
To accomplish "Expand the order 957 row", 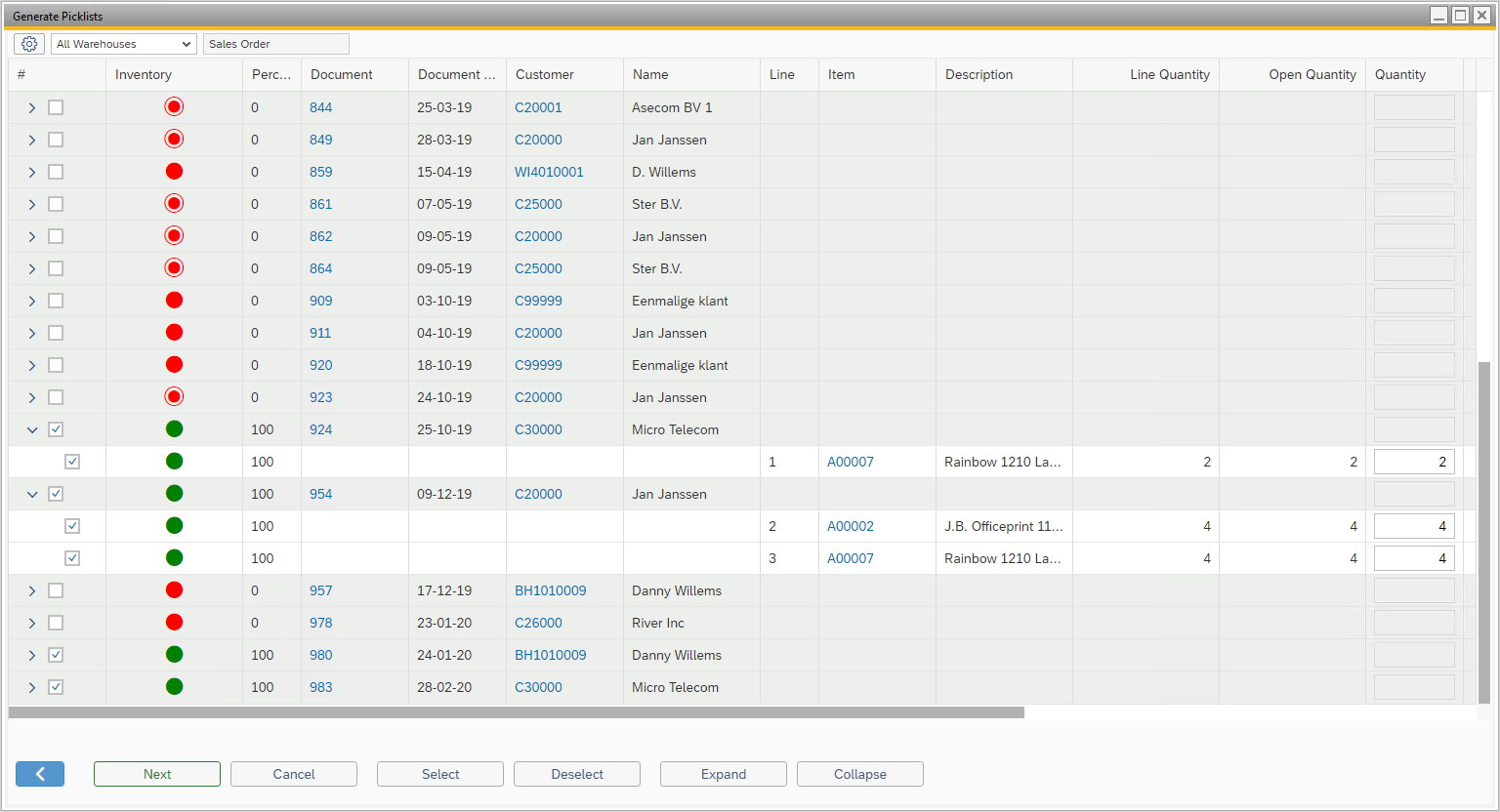I will tap(32, 590).
